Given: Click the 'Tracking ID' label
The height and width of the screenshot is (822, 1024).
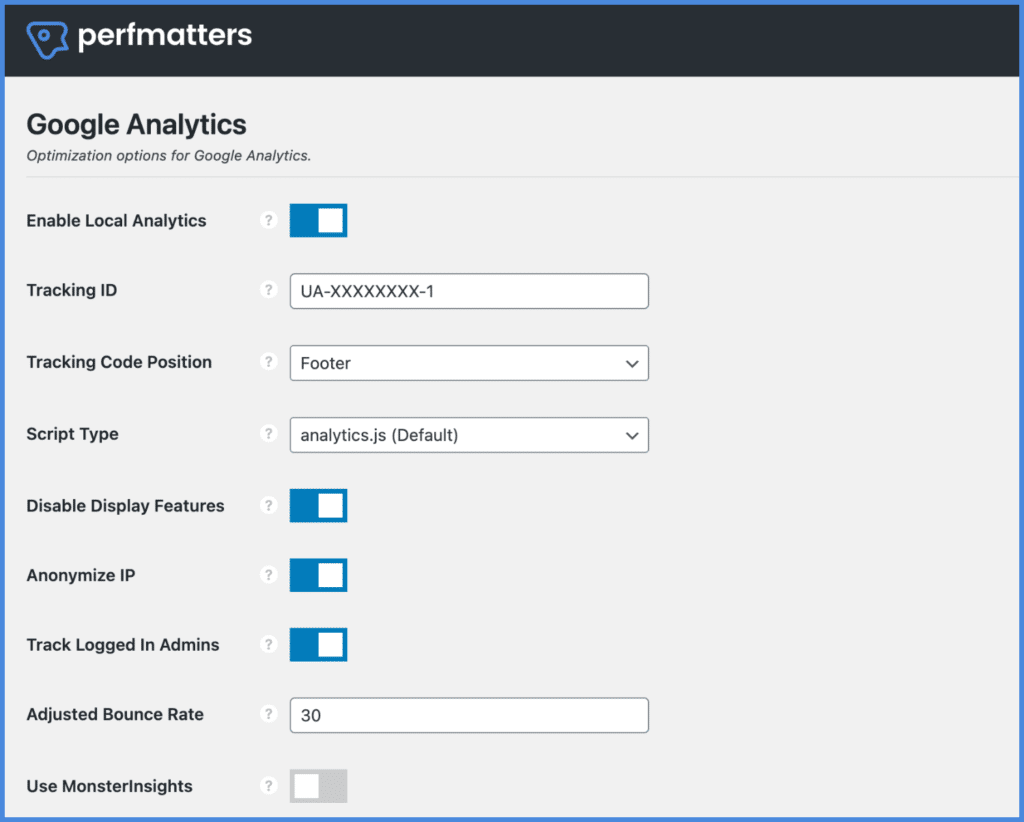Looking at the screenshot, I should pyautogui.click(x=72, y=290).
